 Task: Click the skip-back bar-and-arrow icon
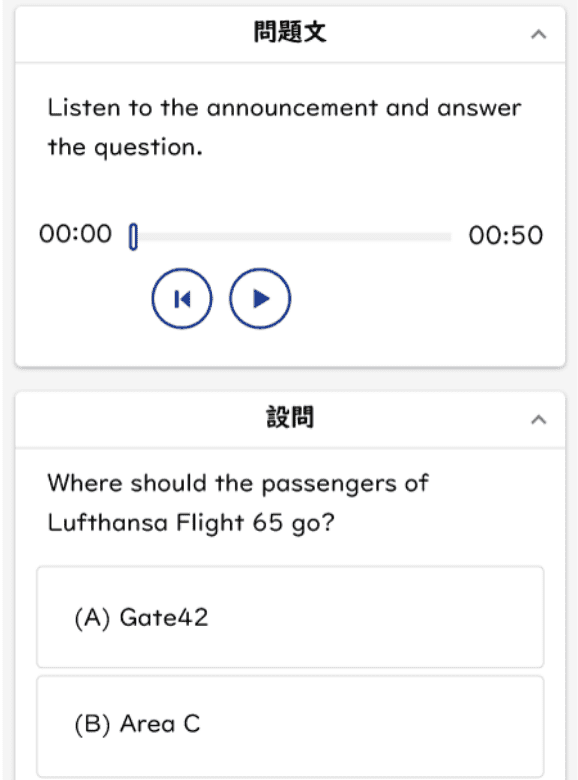pyautogui.click(x=182, y=299)
